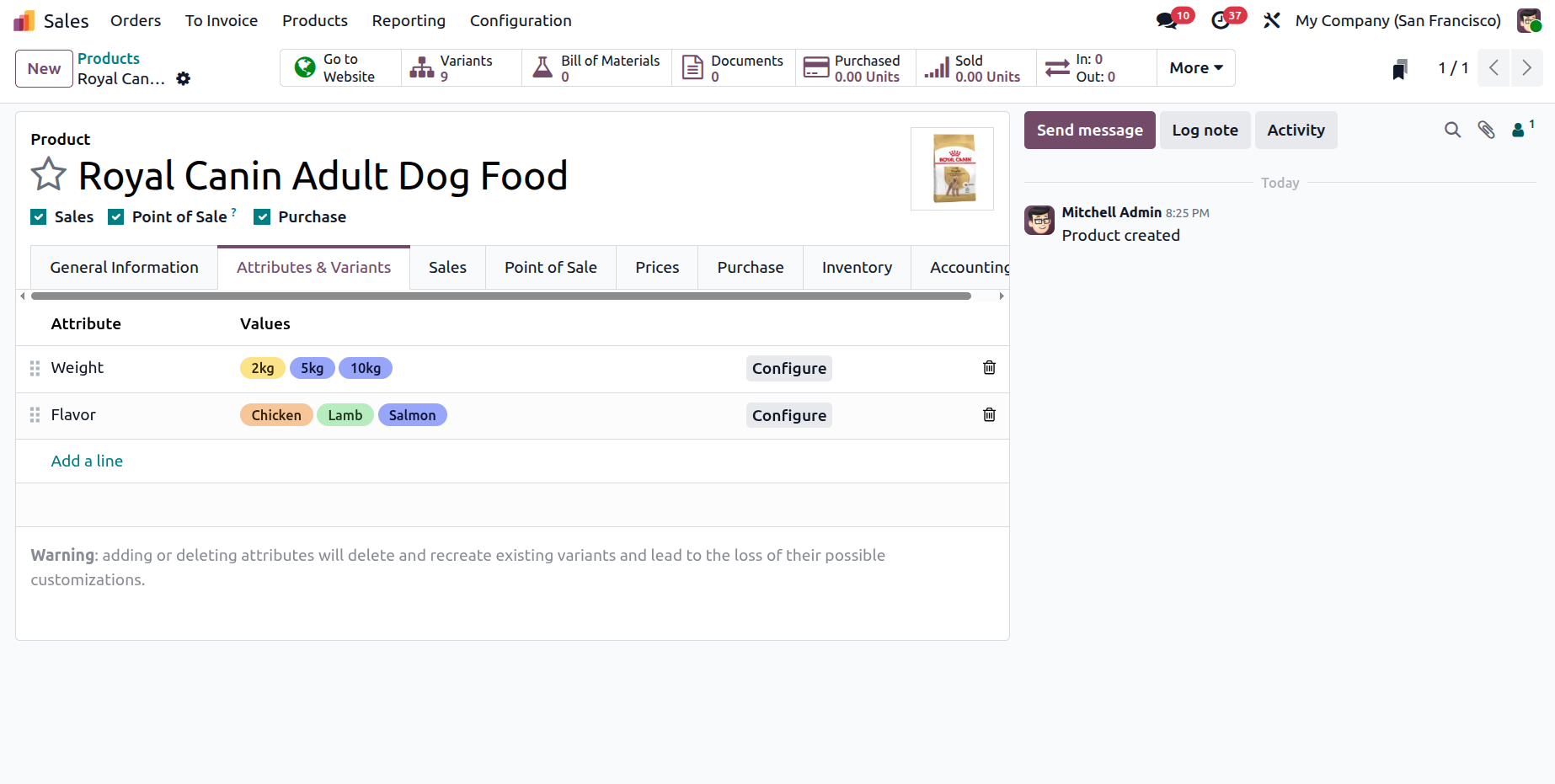Open the Products menu

[315, 20]
